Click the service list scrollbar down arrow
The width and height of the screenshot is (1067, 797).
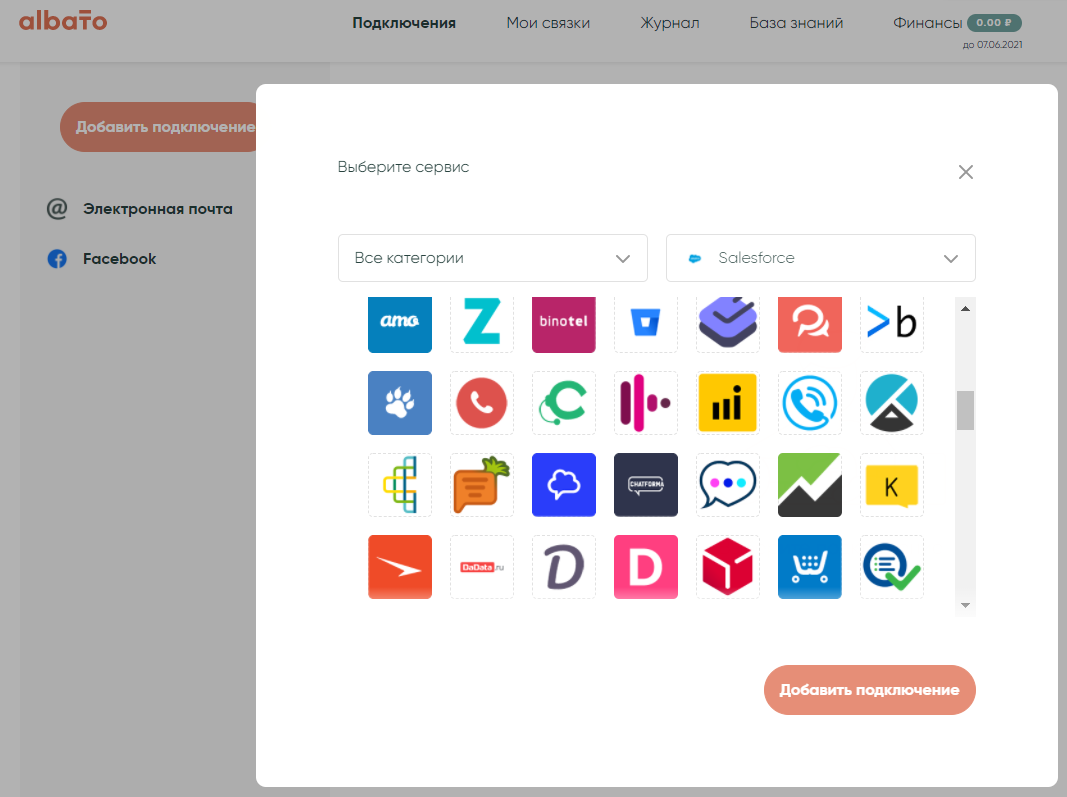965,605
